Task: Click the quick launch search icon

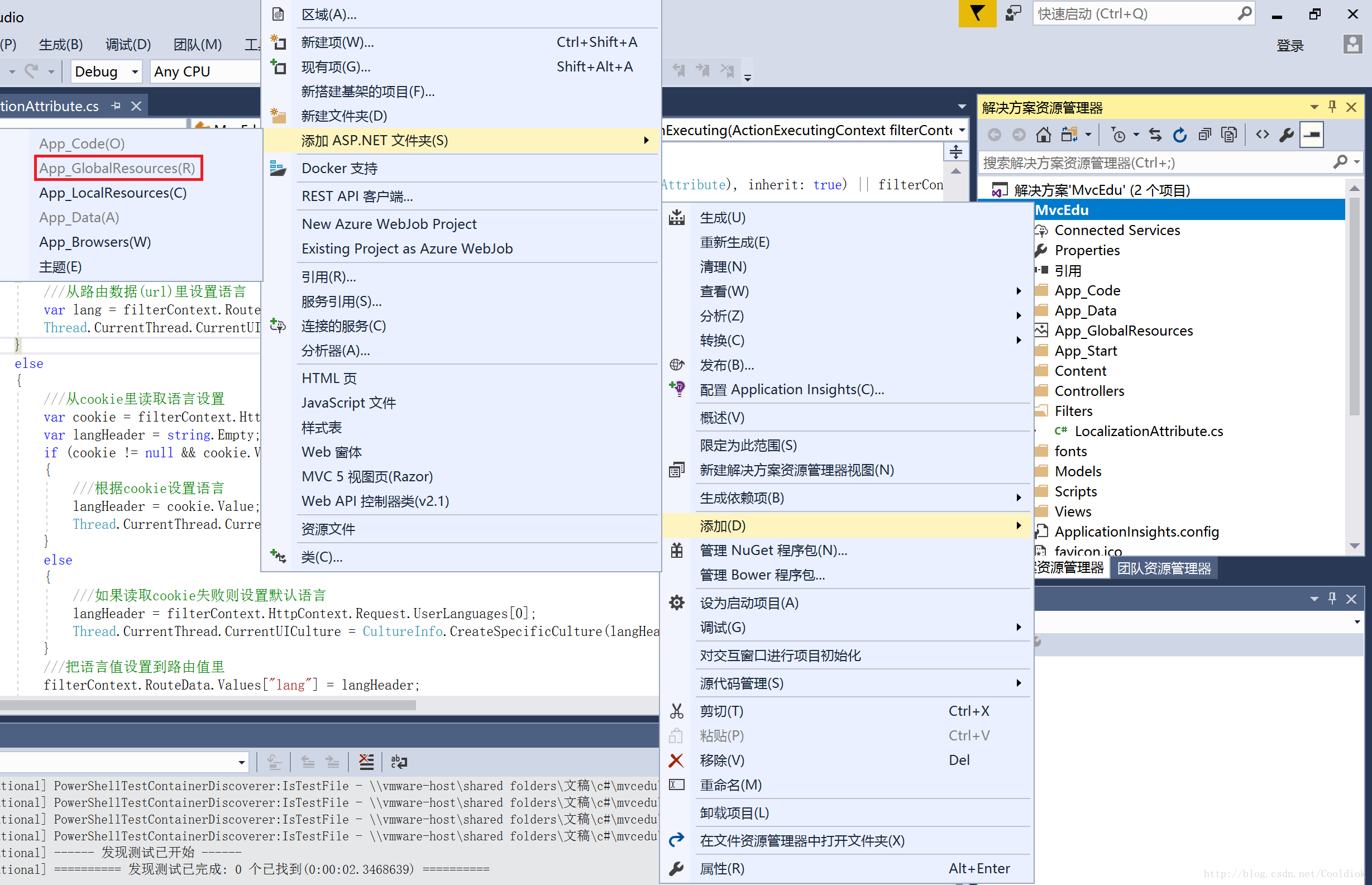Action: pos(1245,13)
